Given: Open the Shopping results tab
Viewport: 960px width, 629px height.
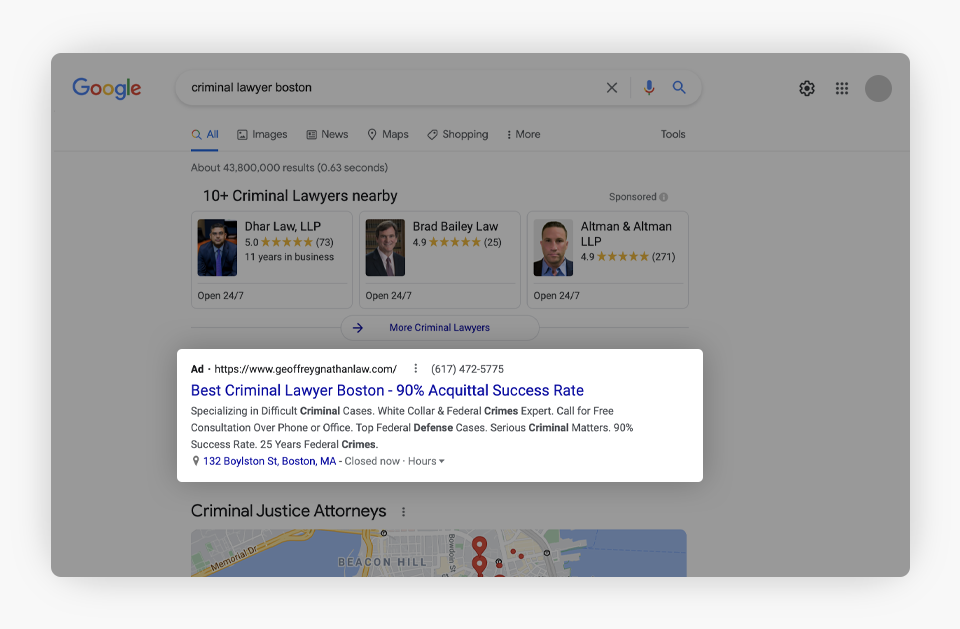Looking at the screenshot, I should (457, 134).
